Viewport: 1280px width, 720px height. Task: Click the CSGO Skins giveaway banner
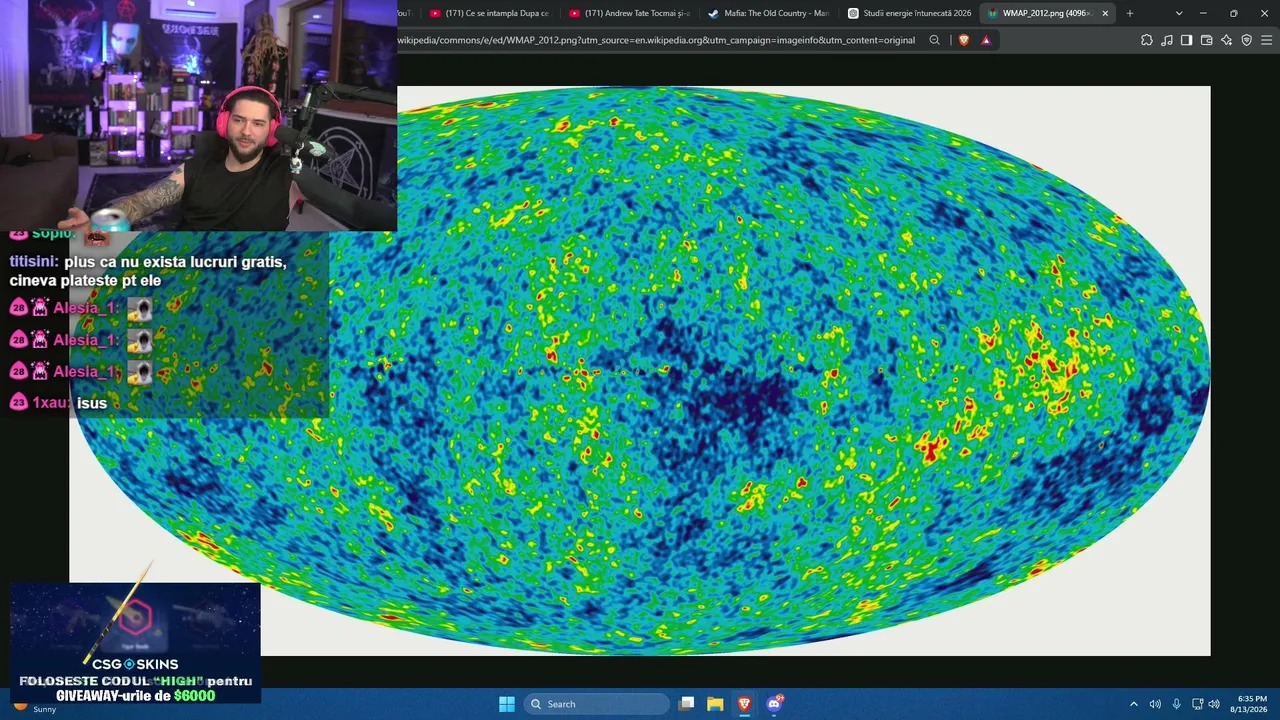(x=135, y=643)
